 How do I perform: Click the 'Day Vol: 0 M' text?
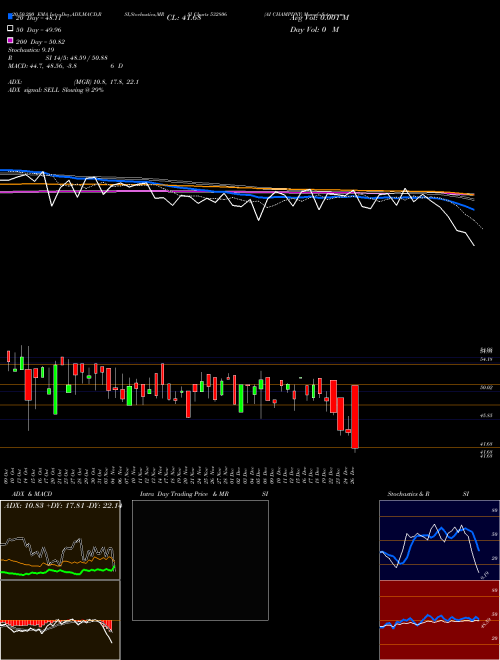pyautogui.click(x=314, y=29)
